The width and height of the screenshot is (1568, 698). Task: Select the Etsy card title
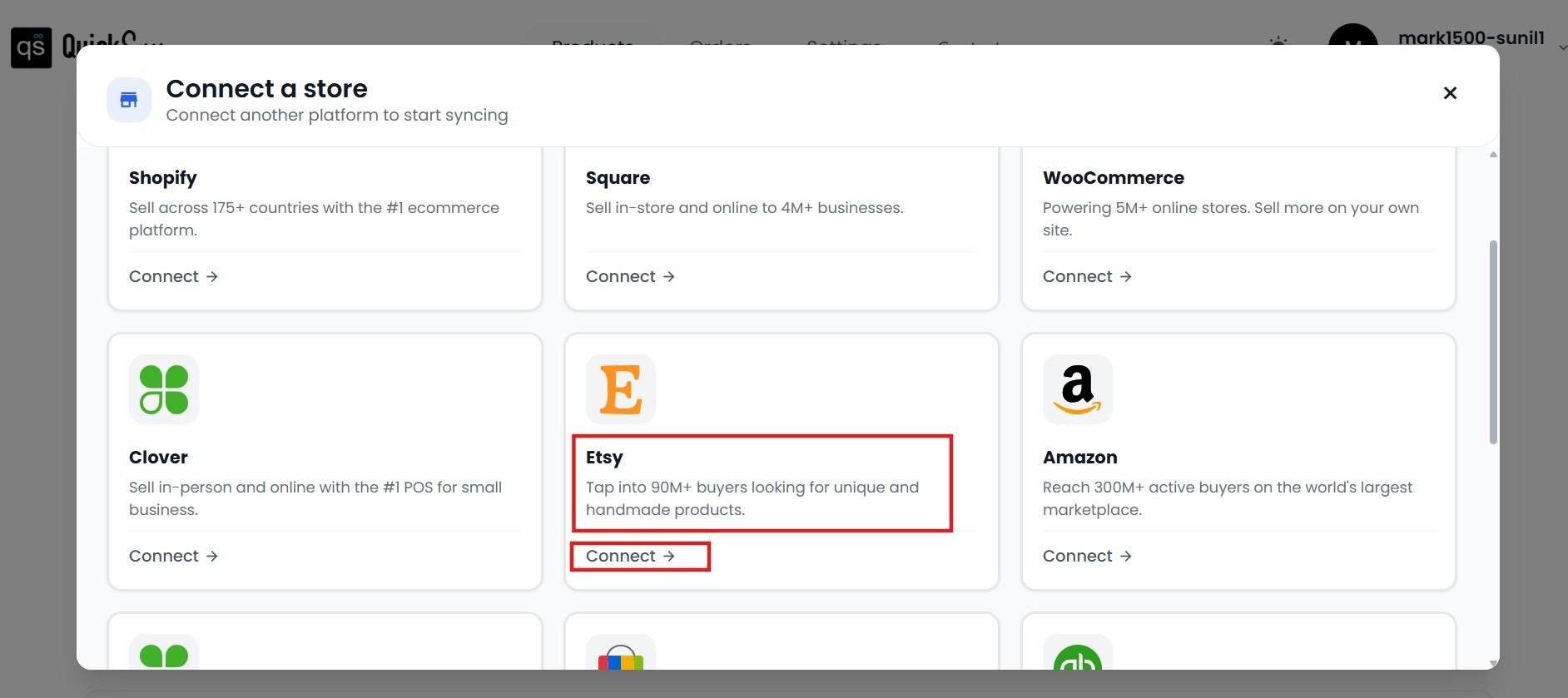point(604,458)
